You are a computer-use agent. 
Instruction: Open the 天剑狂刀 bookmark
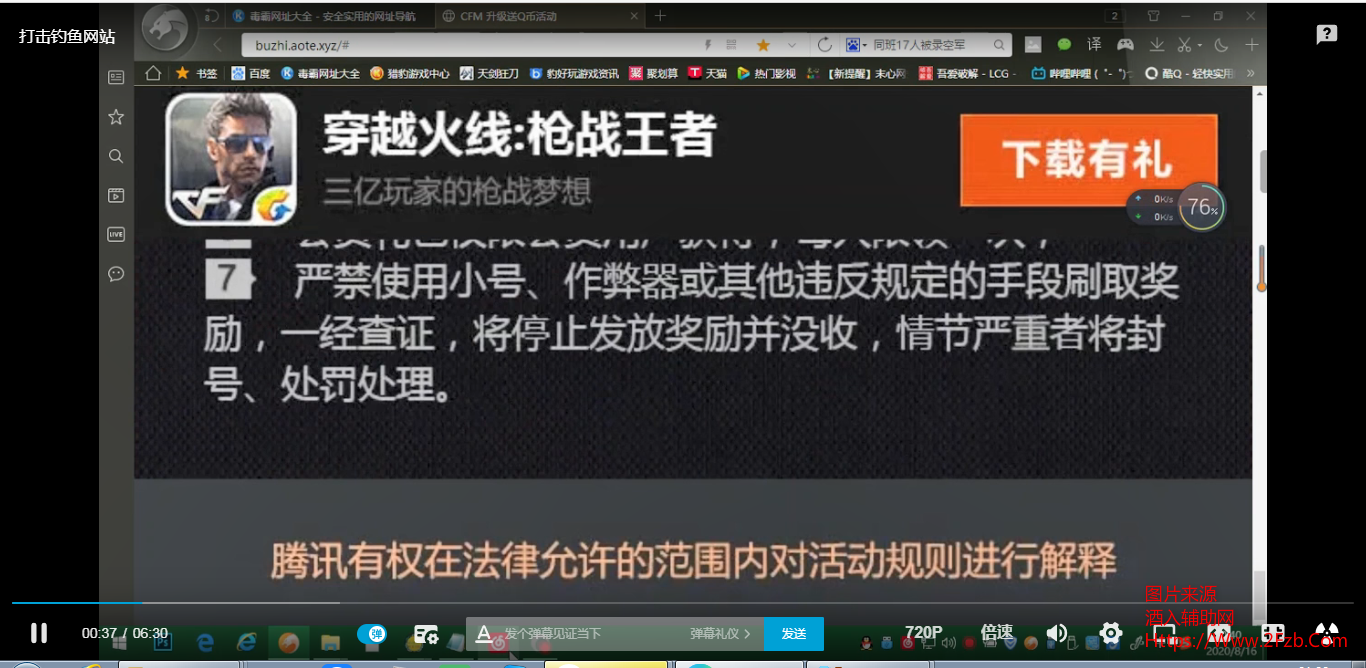(x=490, y=73)
